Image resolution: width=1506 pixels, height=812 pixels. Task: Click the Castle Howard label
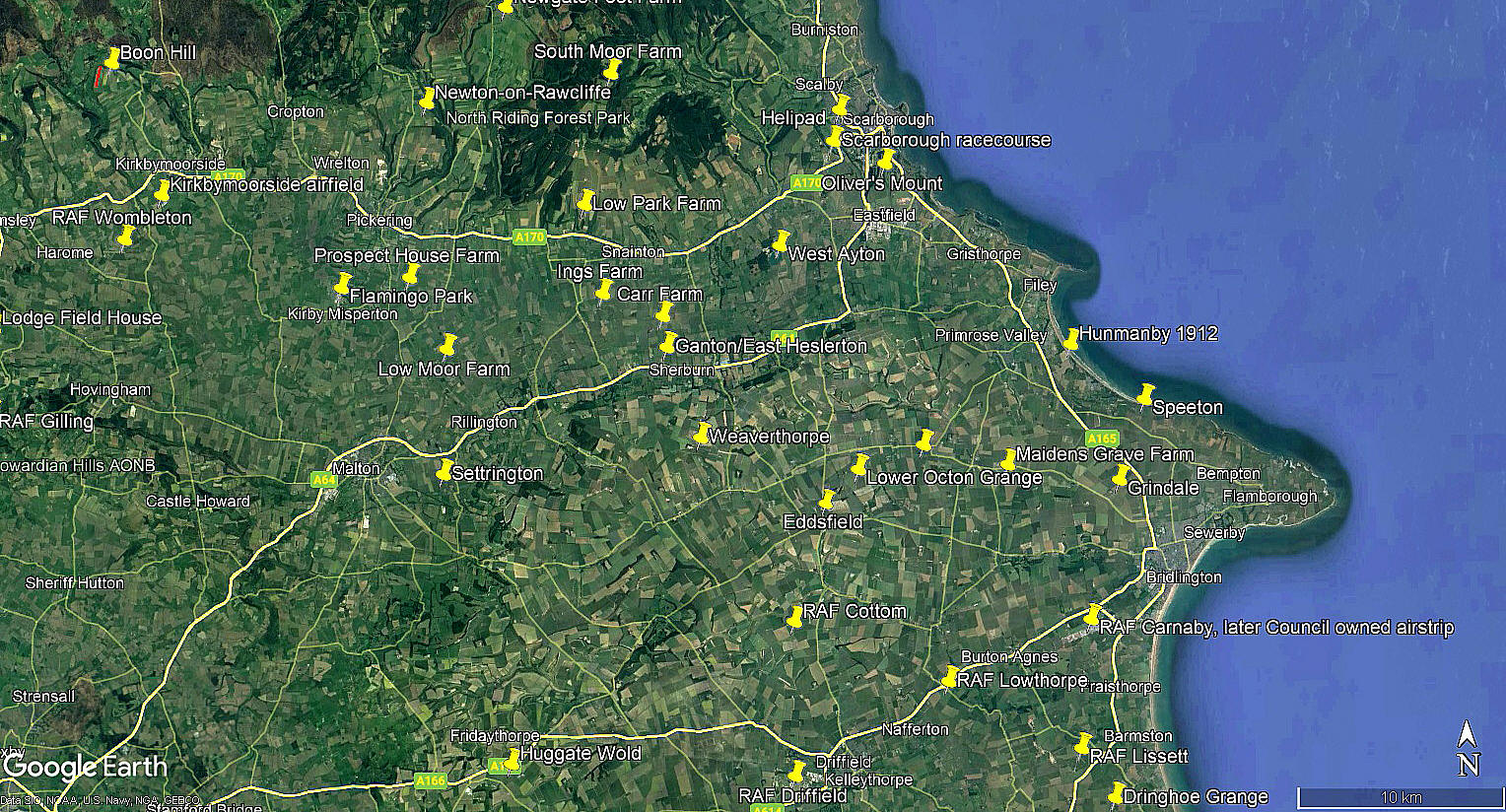[198, 502]
